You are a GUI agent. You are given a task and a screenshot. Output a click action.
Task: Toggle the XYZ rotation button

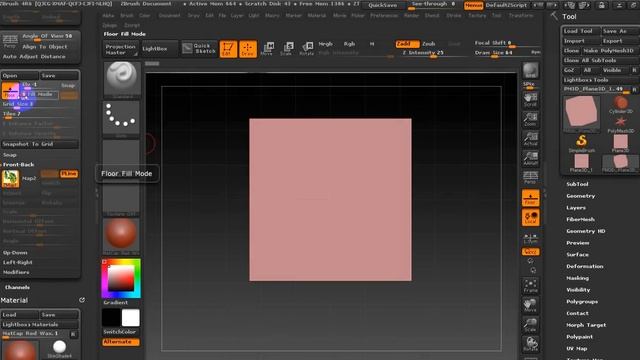point(530,252)
